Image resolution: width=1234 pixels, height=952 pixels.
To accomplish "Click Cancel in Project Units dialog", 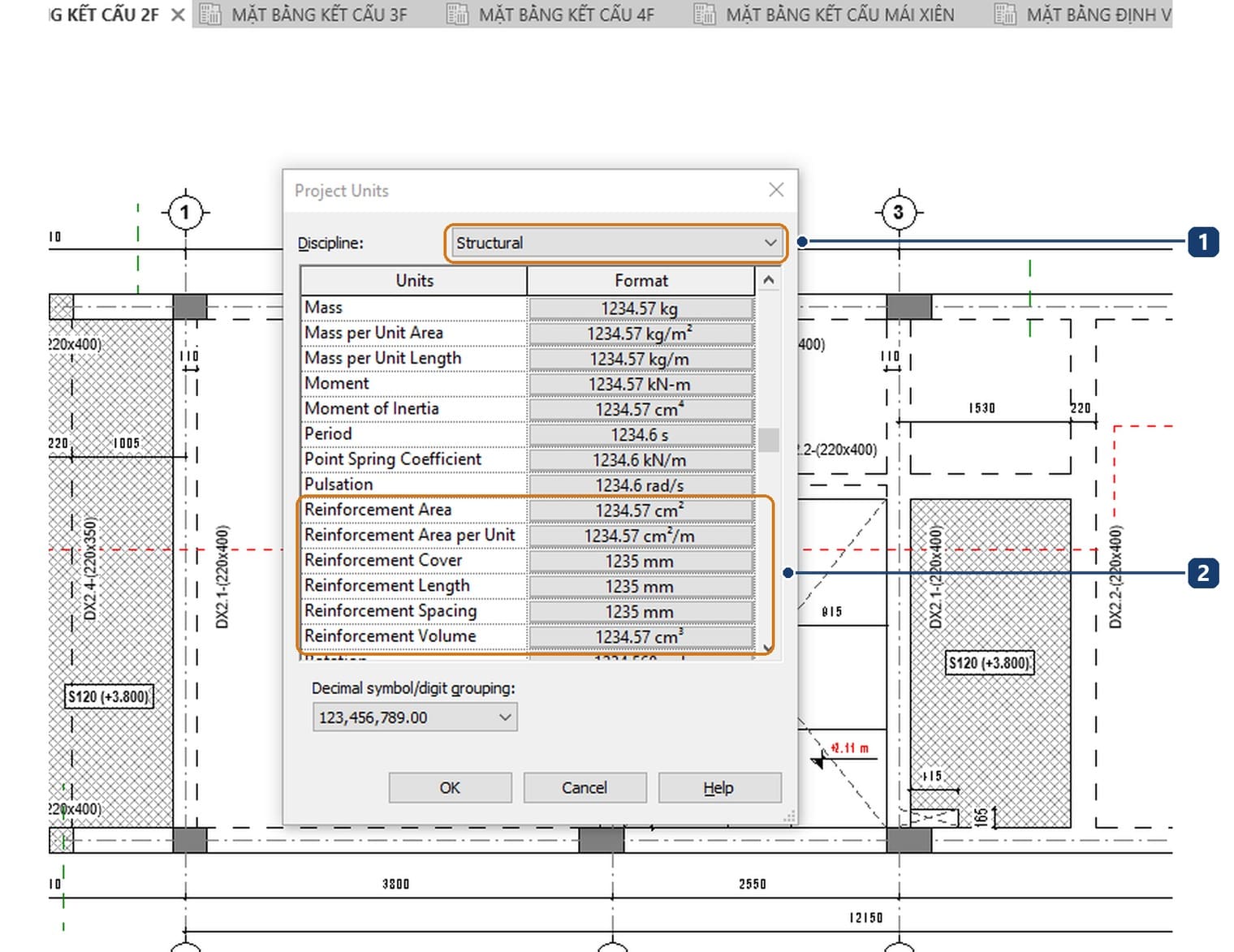I will (x=585, y=787).
